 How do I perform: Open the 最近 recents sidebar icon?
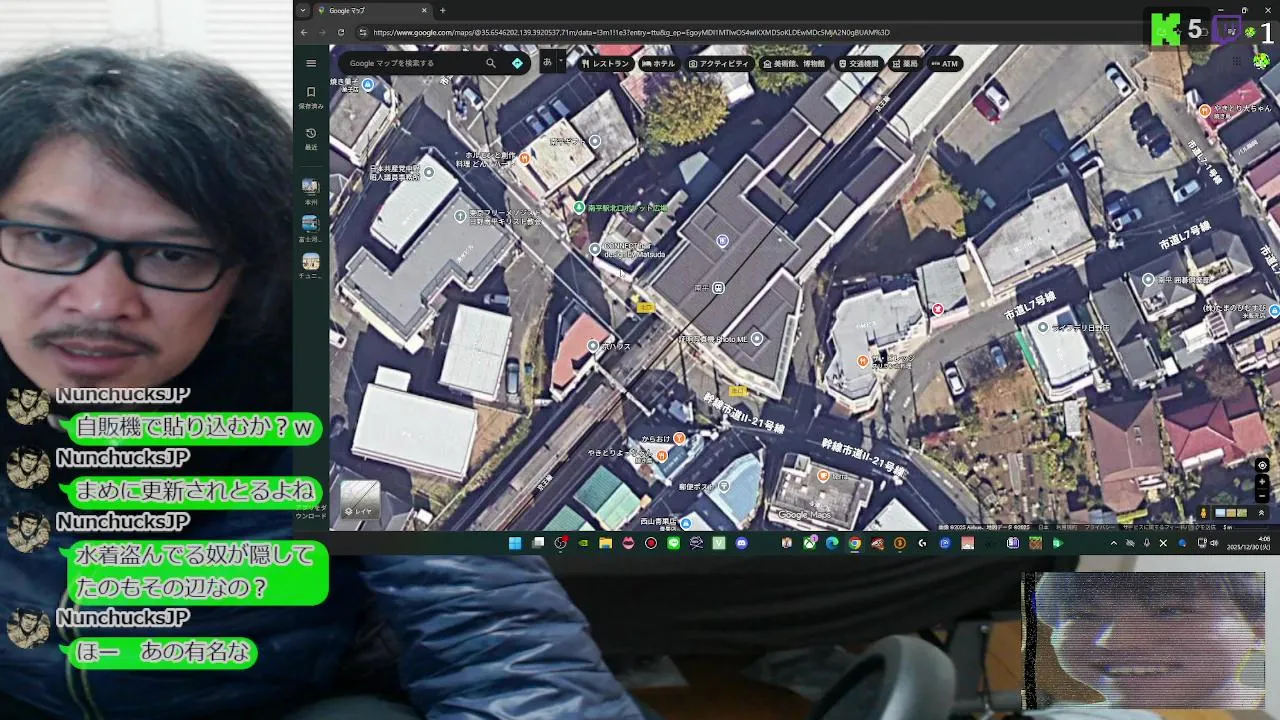(x=311, y=138)
